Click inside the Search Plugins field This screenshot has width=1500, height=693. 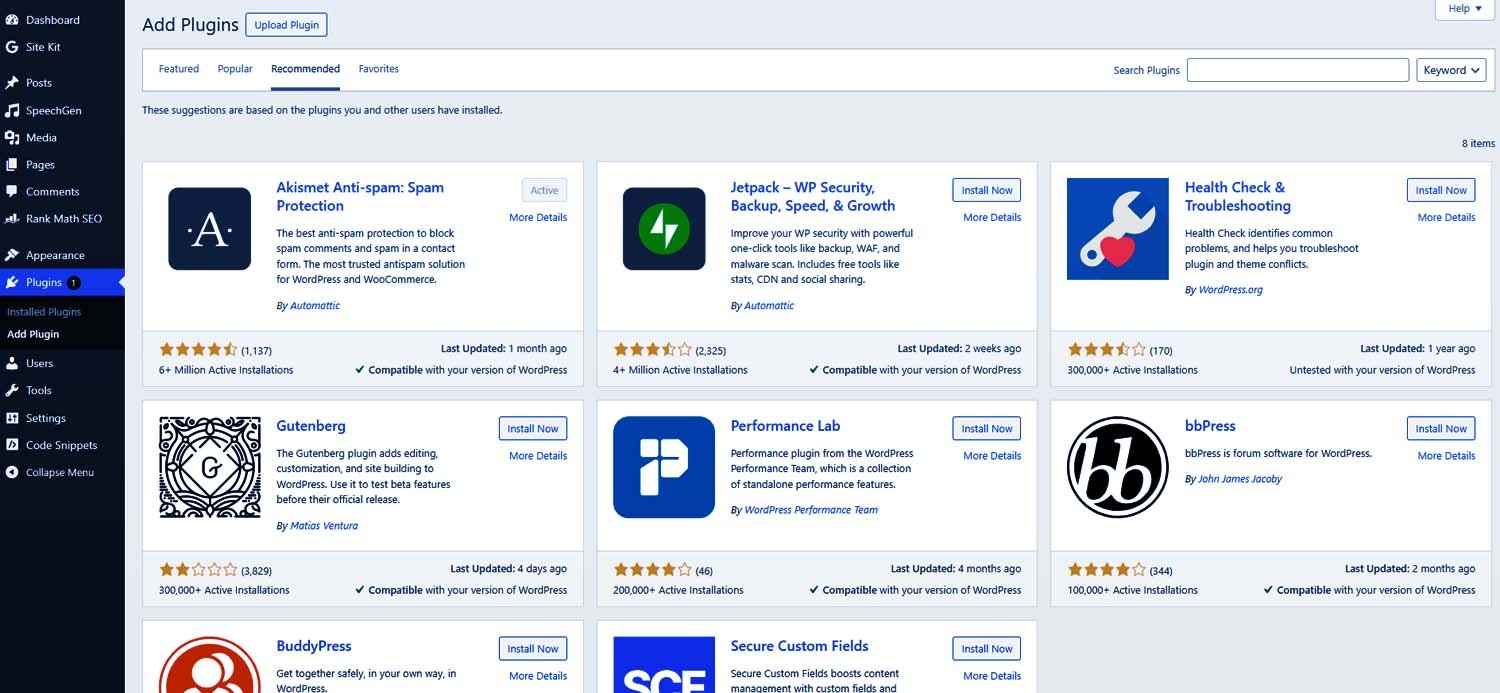coord(1297,70)
